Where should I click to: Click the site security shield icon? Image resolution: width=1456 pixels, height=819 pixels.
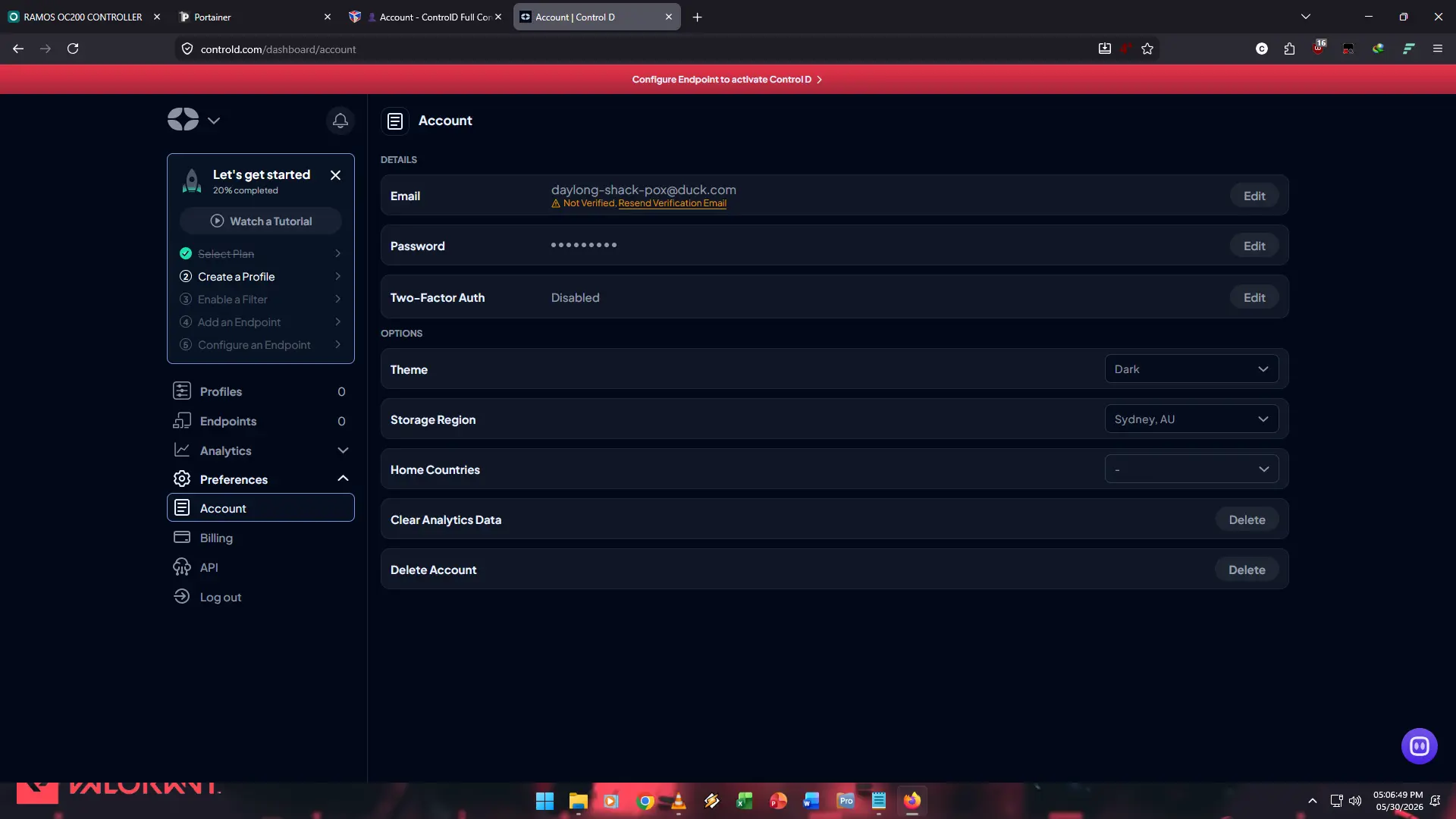[x=187, y=49]
